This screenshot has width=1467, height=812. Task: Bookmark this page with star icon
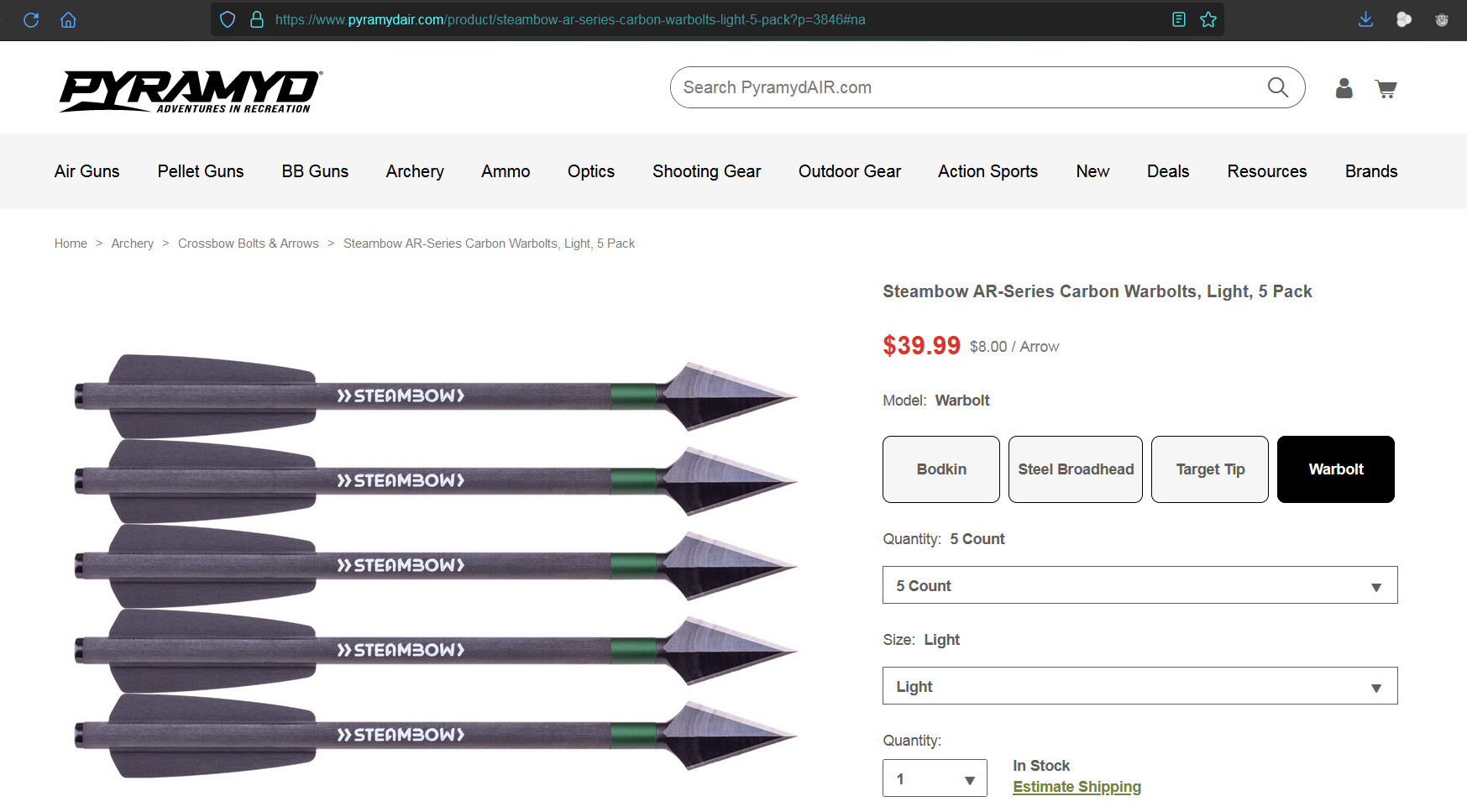pos(1208,19)
